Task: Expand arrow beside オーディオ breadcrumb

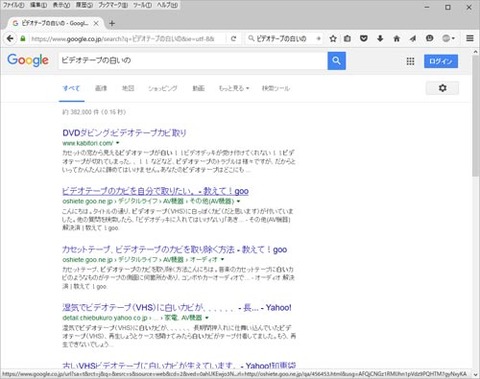Action: point(222,259)
